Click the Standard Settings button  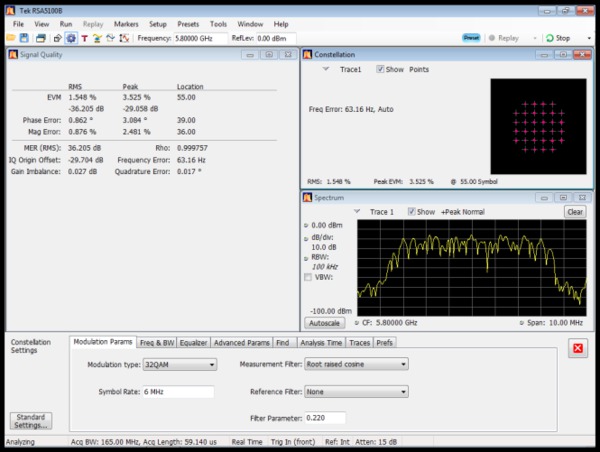(x=30, y=419)
